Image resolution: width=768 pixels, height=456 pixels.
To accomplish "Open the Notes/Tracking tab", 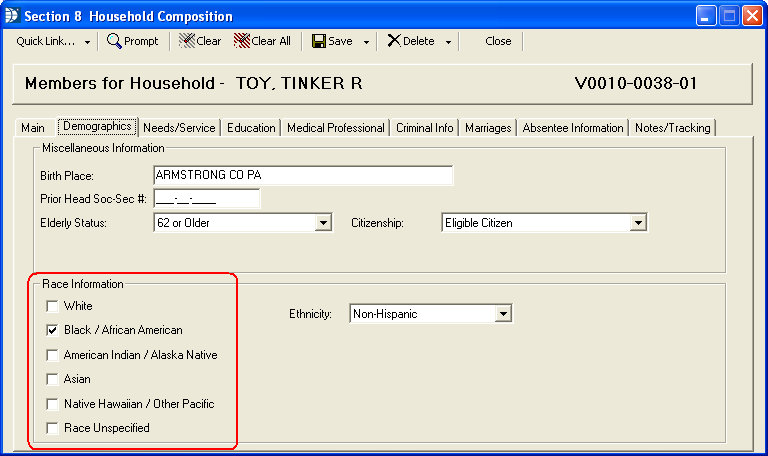I will [672, 128].
